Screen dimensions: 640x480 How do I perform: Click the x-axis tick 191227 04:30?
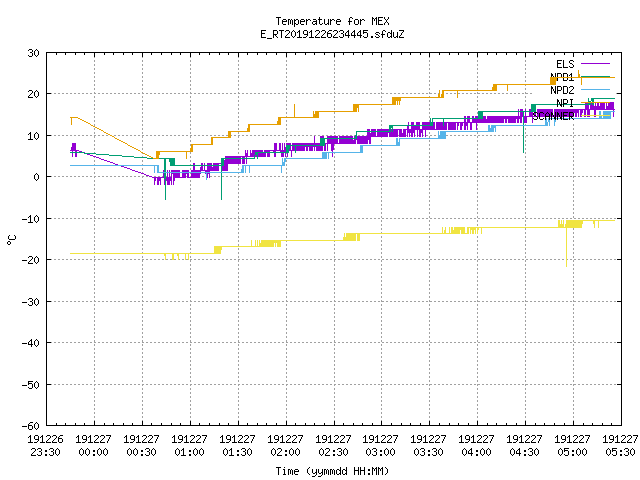524,446
